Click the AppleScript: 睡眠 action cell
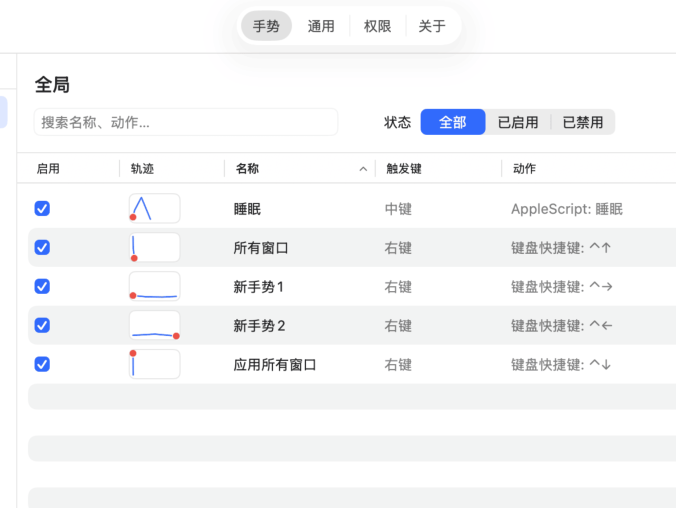This screenshot has height=508, width=676. 567,209
